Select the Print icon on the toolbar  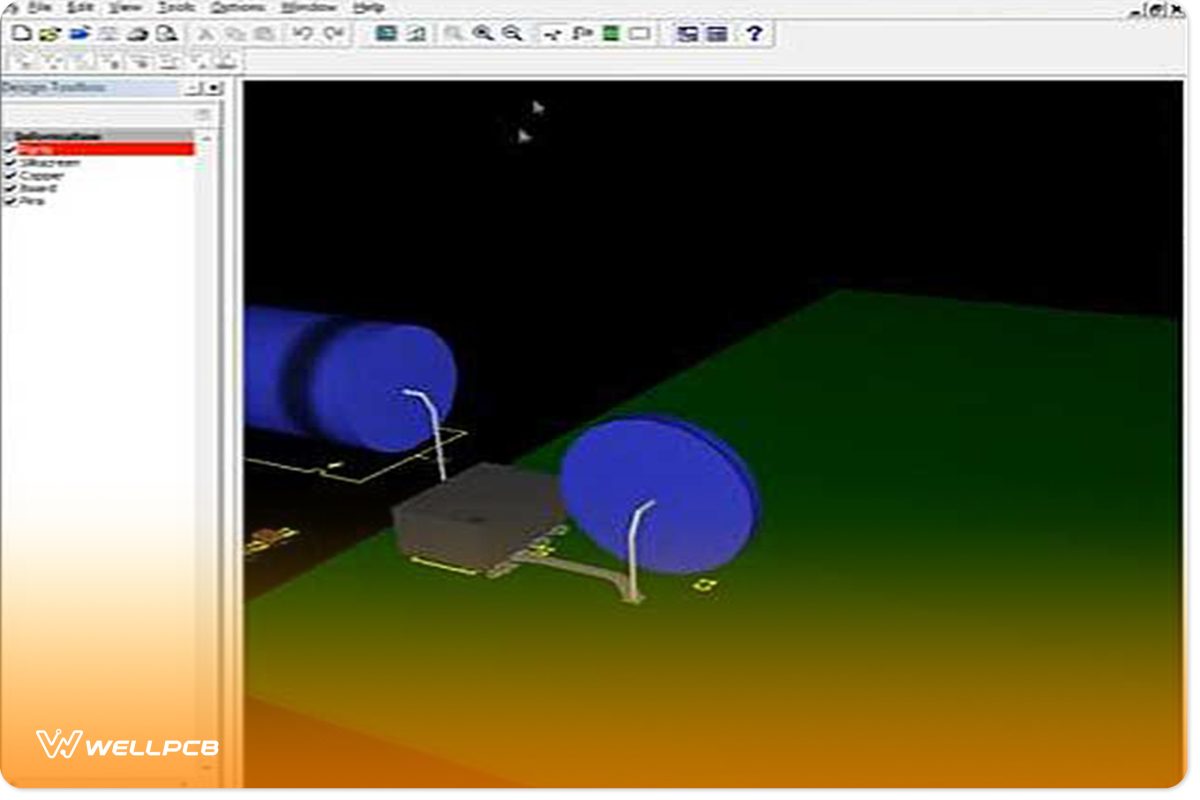pyautogui.click(x=135, y=32)
